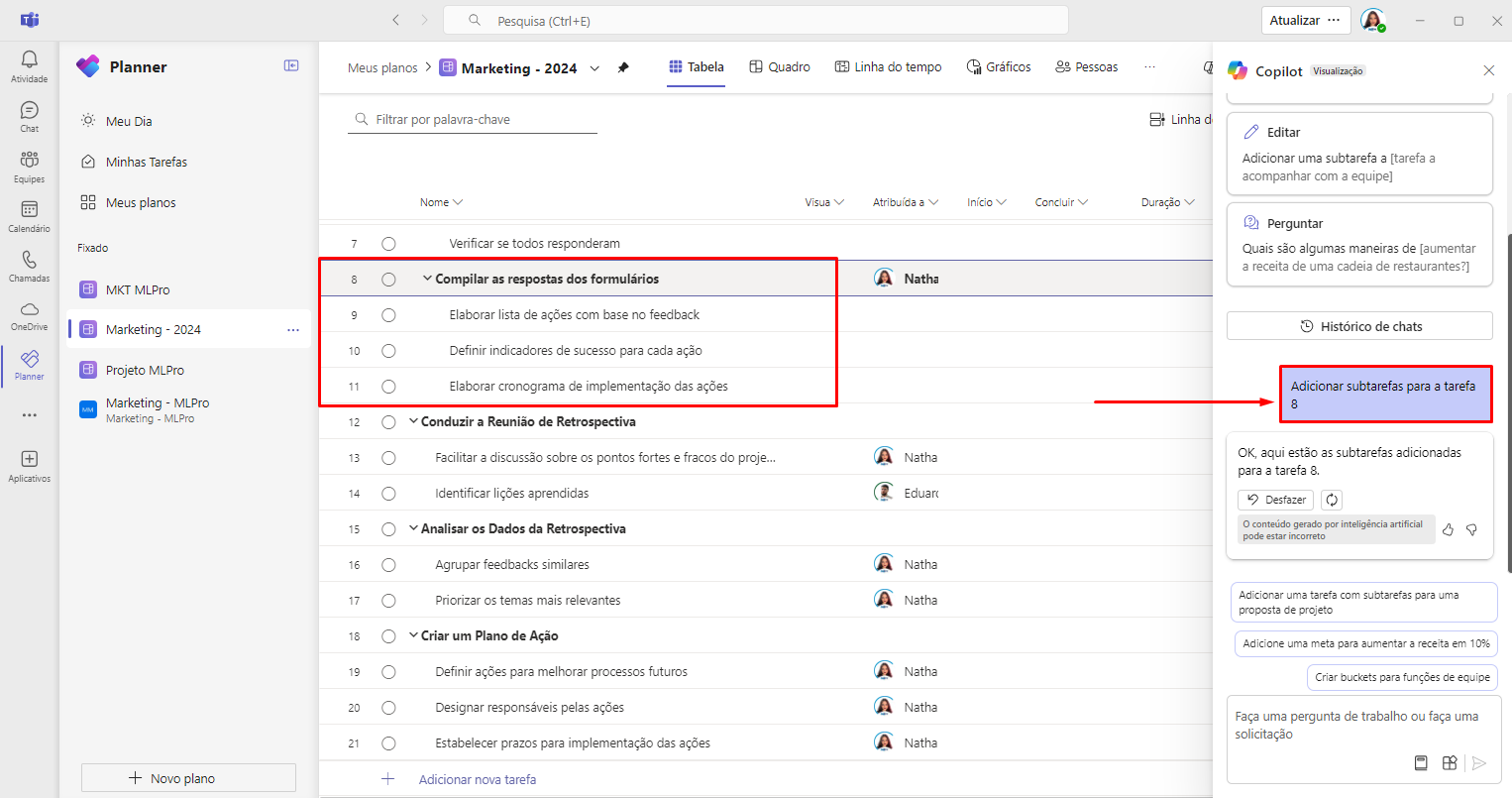
Task: Complete Identificar lições aprendidas task
Action: coord(388,494)
